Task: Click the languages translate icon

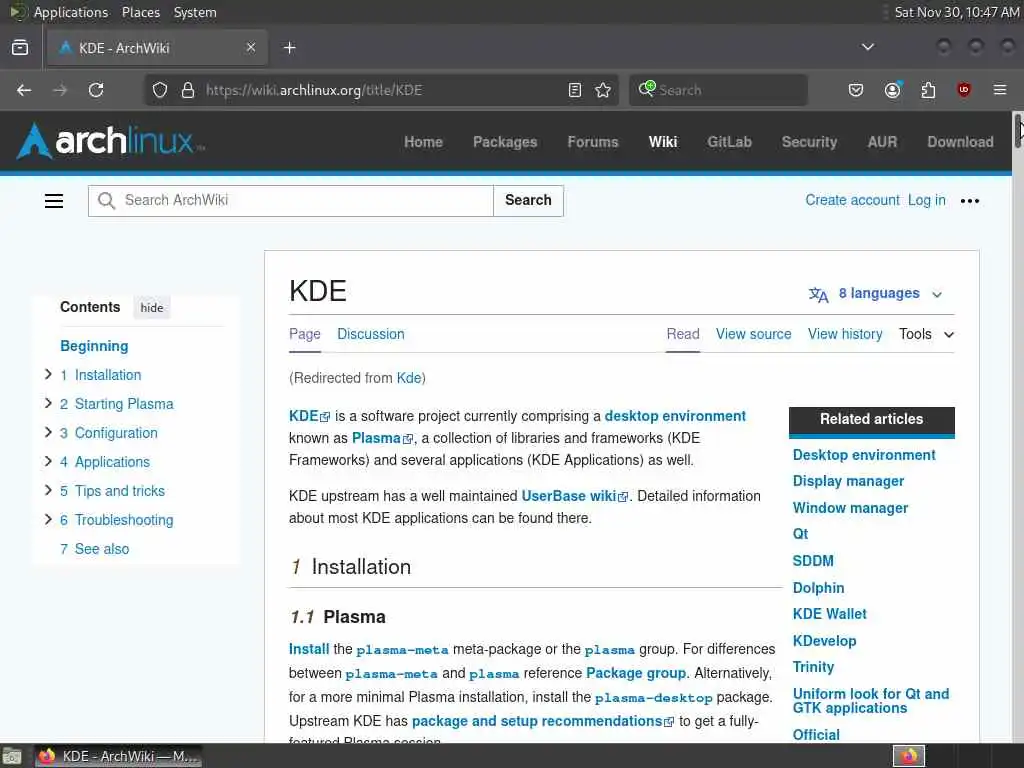Action: [x=818, y=295]
